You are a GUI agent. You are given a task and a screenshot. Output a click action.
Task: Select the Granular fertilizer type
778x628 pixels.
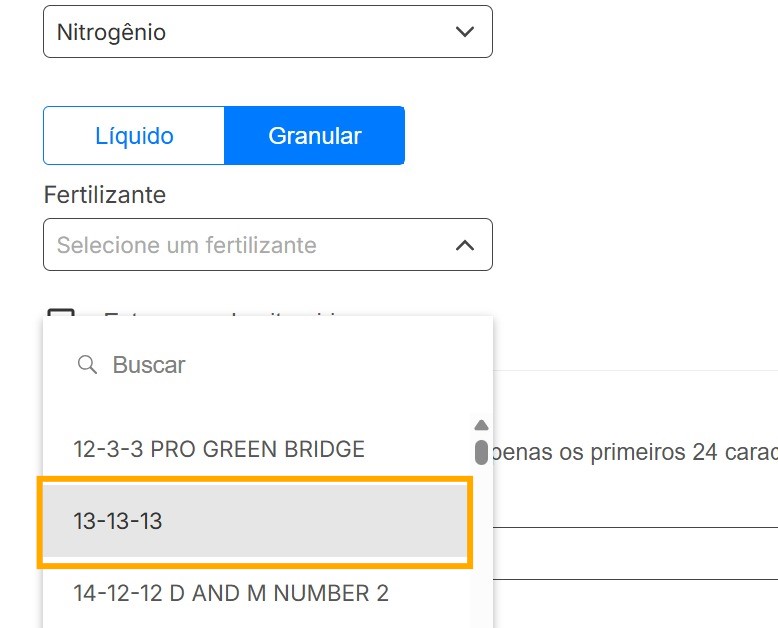coord(315,136)
